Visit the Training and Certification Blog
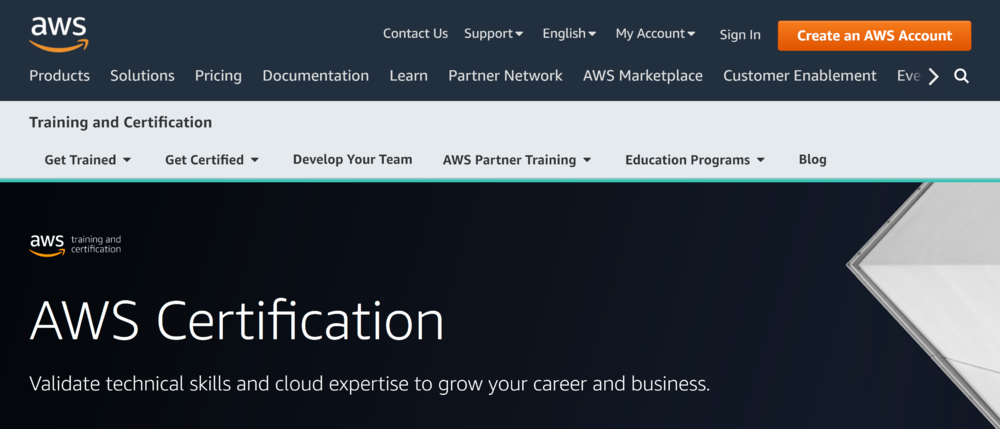The width and height of the screenshot is (1000, 429). coord(812,159)
